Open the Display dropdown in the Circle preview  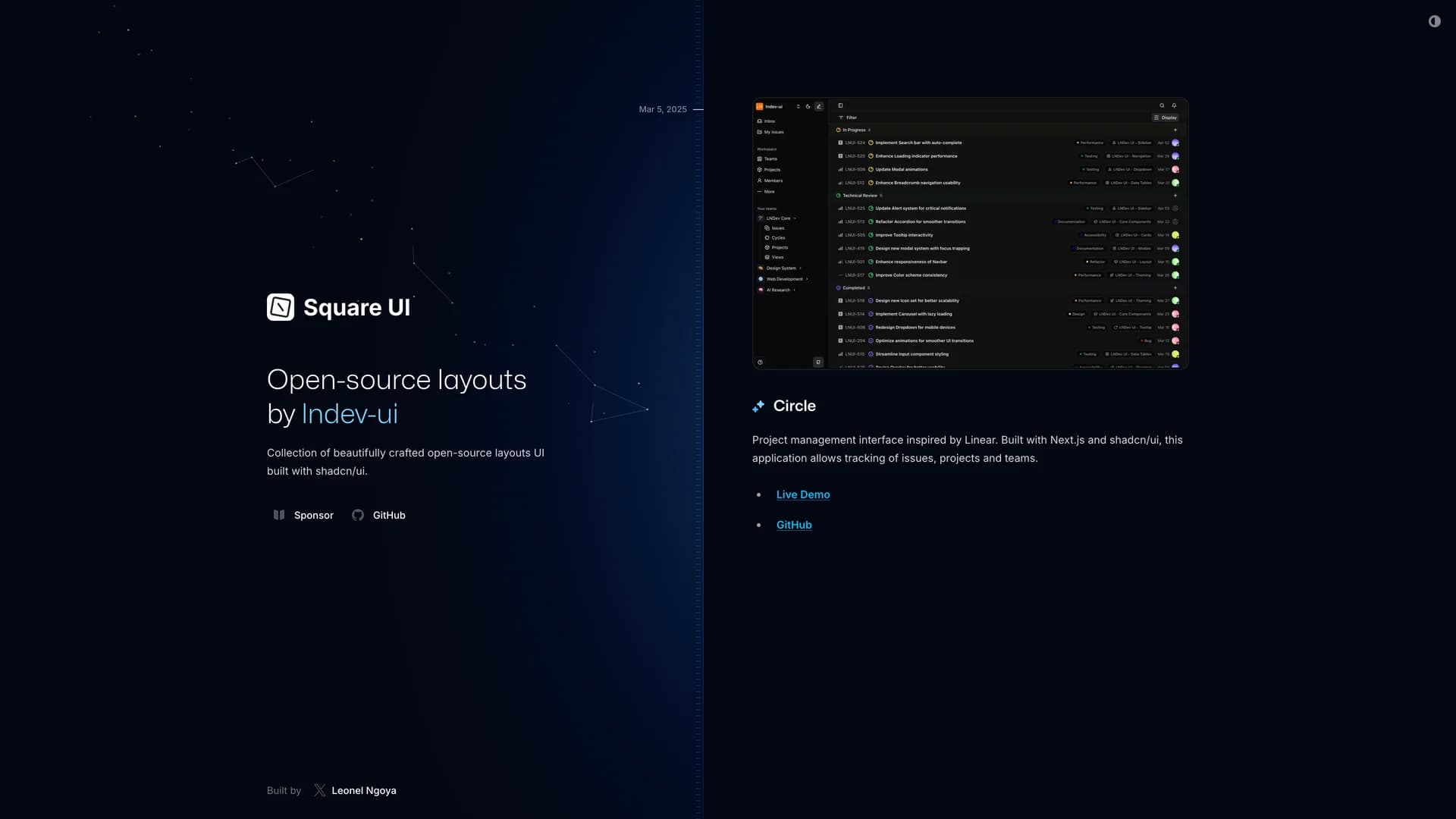[x=1166, y=118]
